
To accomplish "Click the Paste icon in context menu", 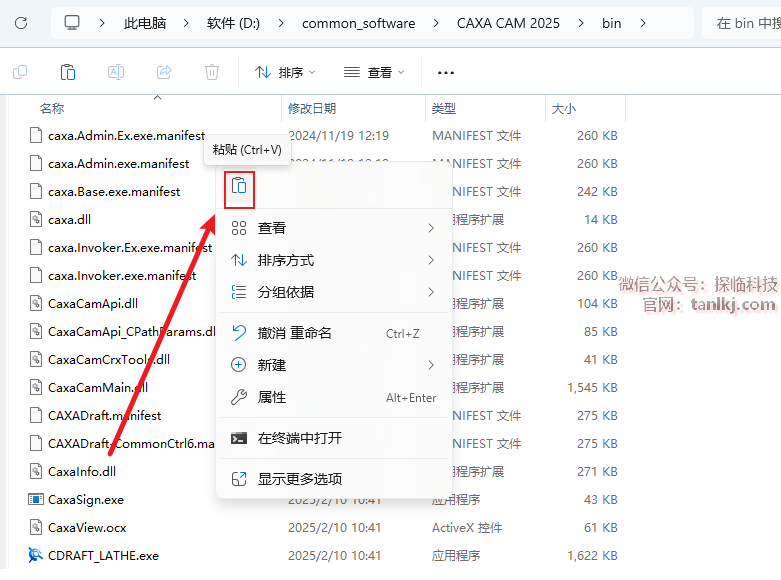I will click(239, 186).
